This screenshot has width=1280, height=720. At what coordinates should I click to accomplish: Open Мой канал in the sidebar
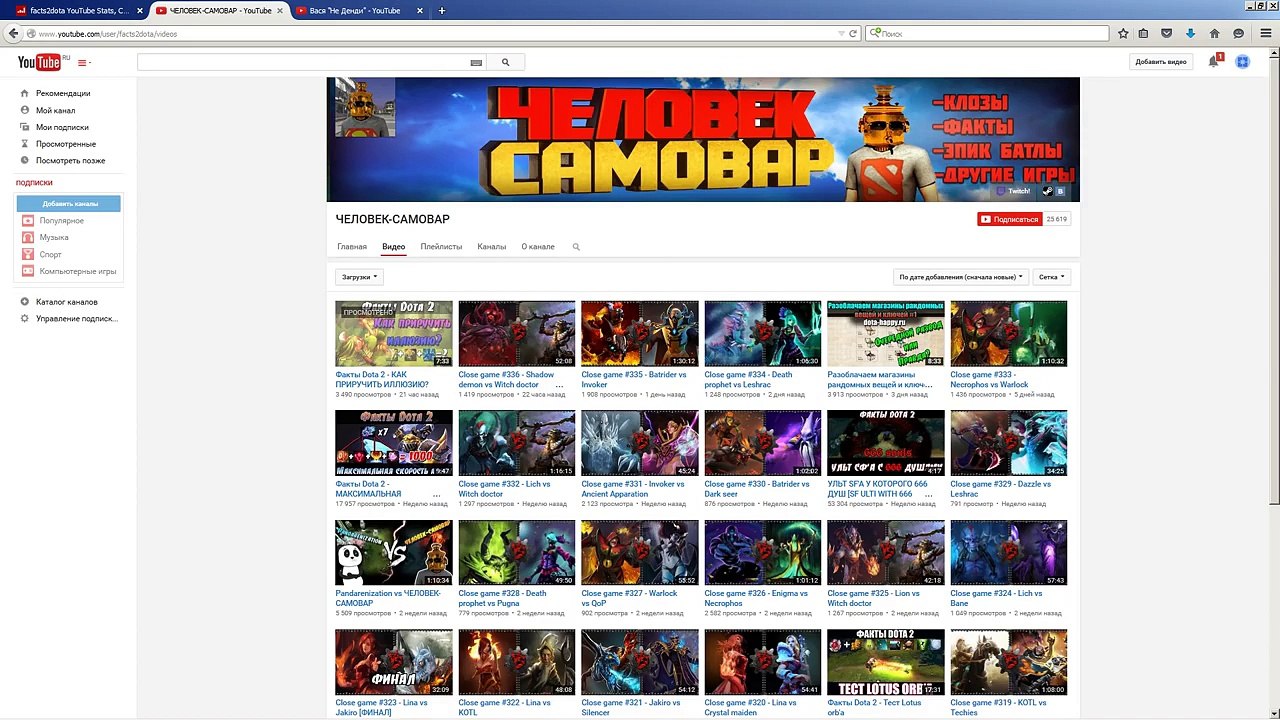click(x=55, y=110)
